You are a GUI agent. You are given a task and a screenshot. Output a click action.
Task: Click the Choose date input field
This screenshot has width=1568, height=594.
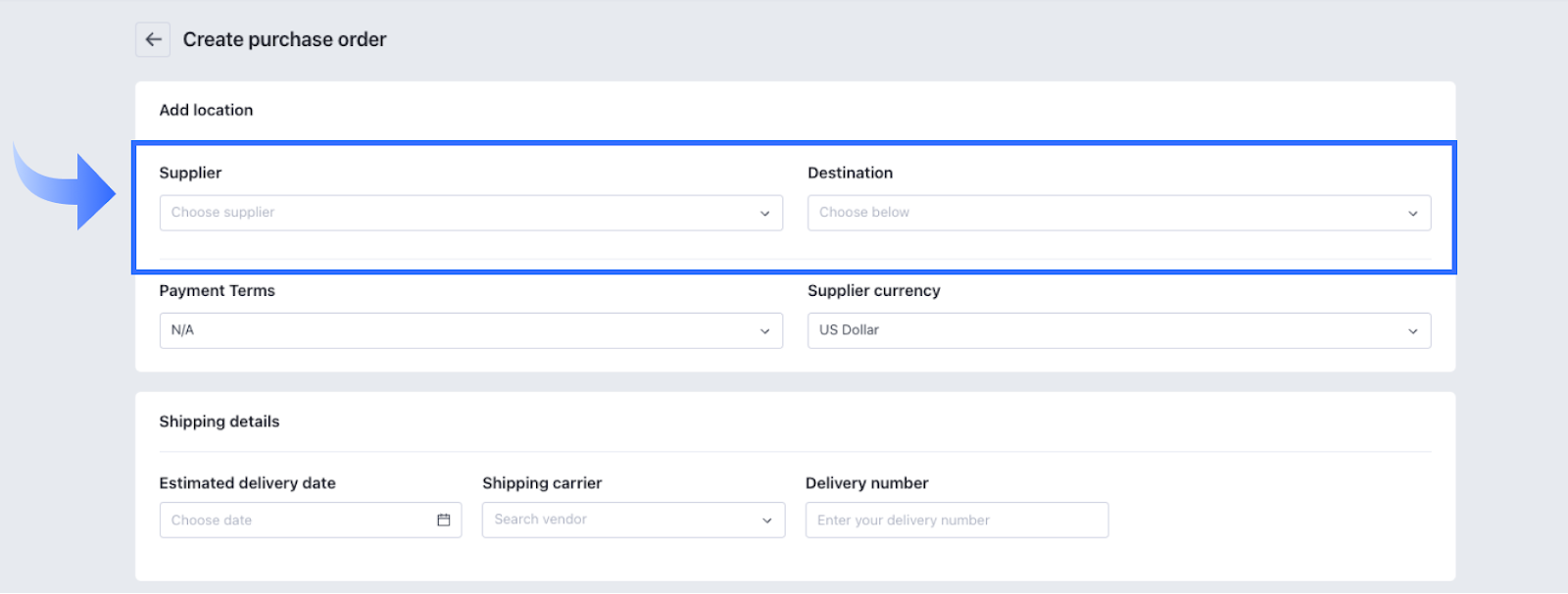click(294, 520)
